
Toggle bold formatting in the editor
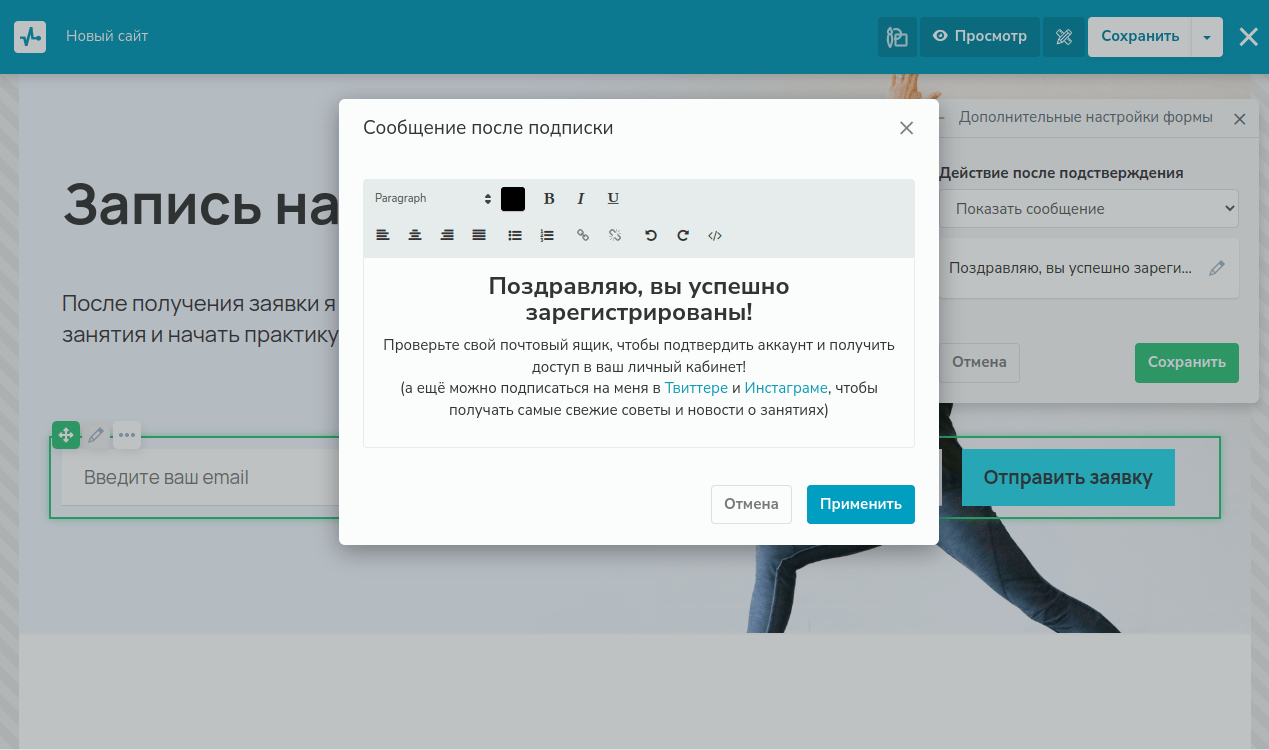coord(549,198)
